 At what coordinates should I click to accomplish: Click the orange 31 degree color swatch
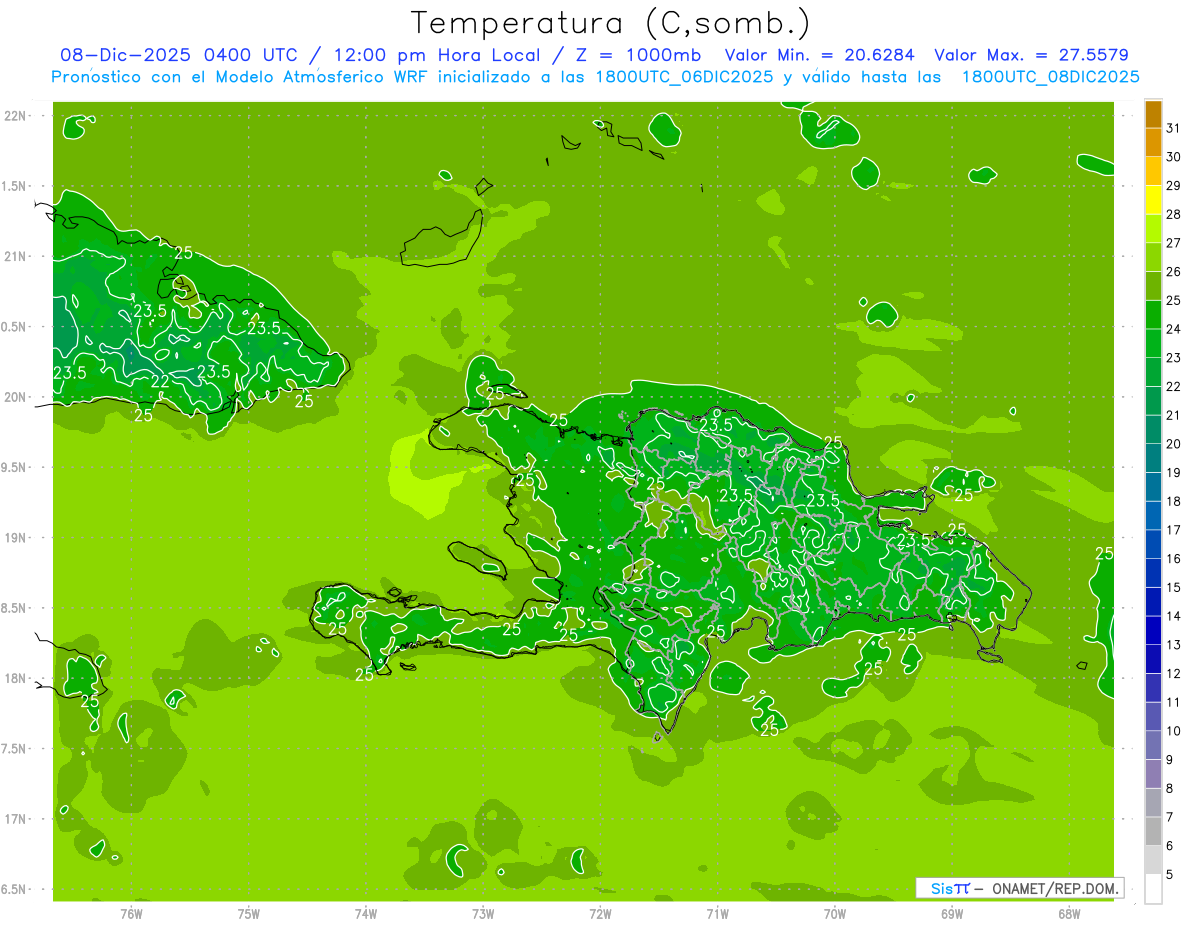tap(1153, 114)
